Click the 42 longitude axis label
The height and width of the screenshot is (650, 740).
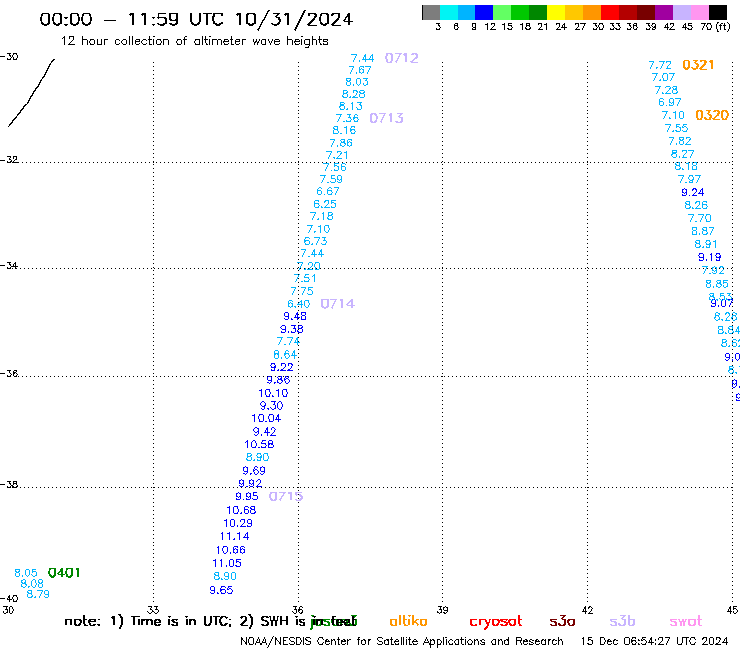[x=587, y=610]
